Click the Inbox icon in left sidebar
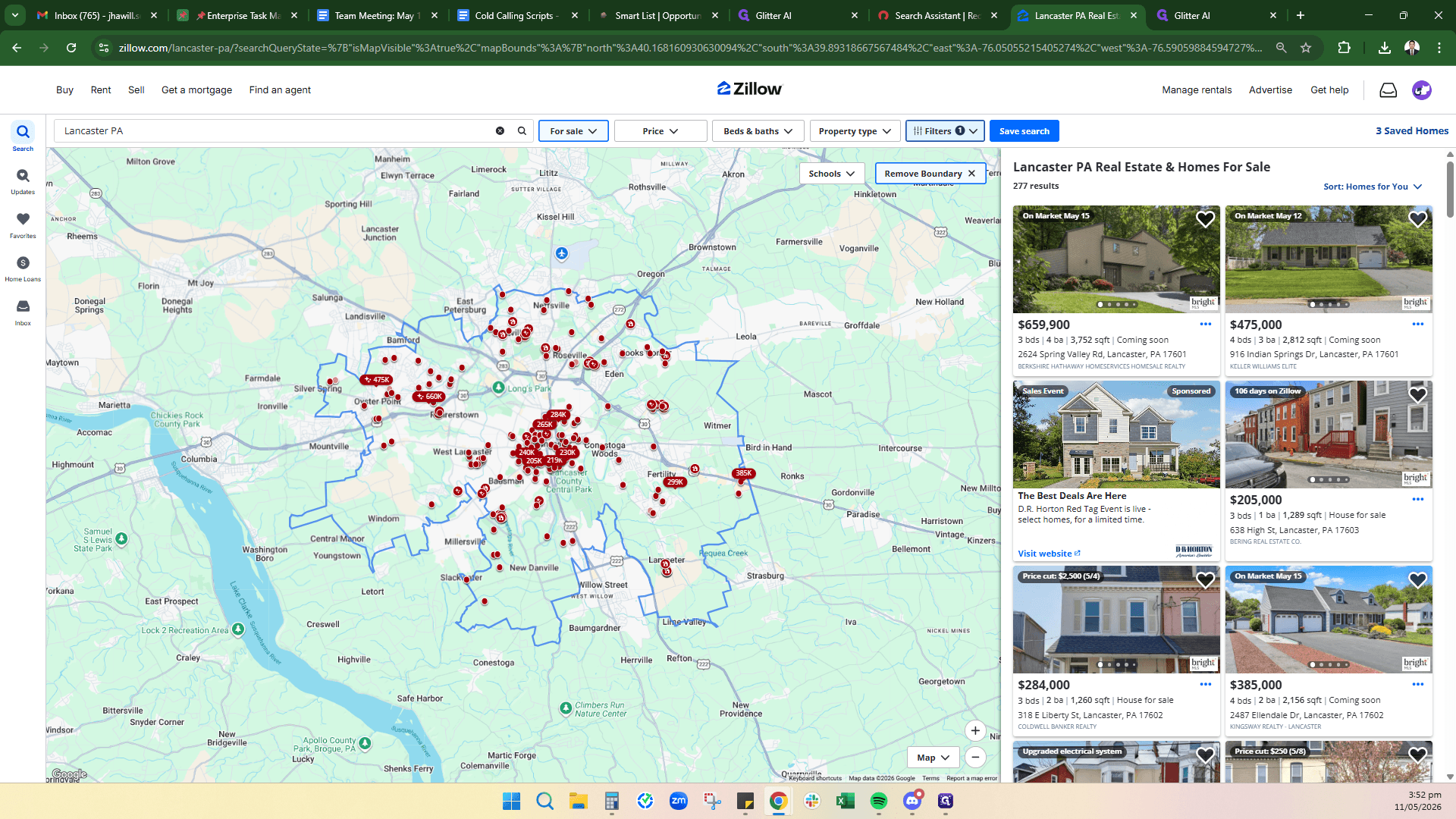This screenshot has width=1456, height=819. tap(23, 312)
